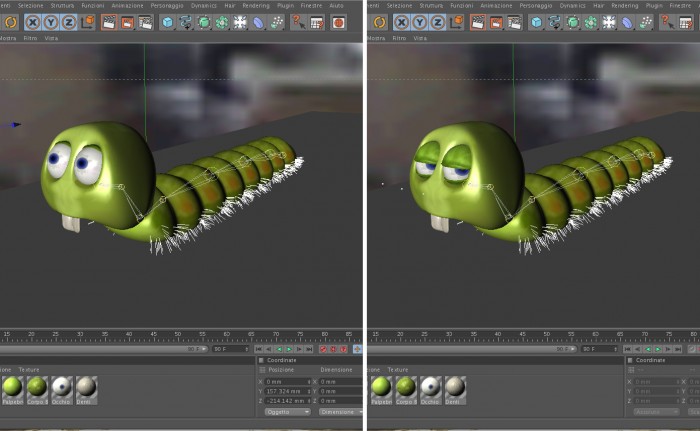Toggle X axis lock in left window

click(32, 22)
